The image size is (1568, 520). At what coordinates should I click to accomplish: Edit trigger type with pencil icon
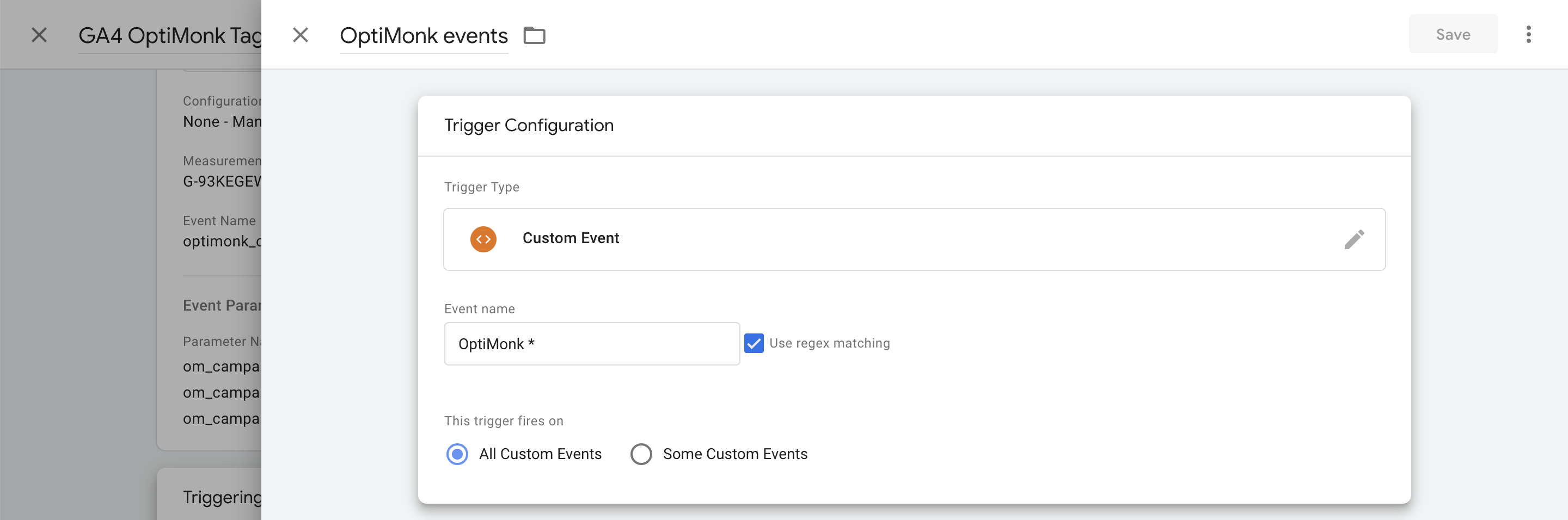click(1353, 239)
